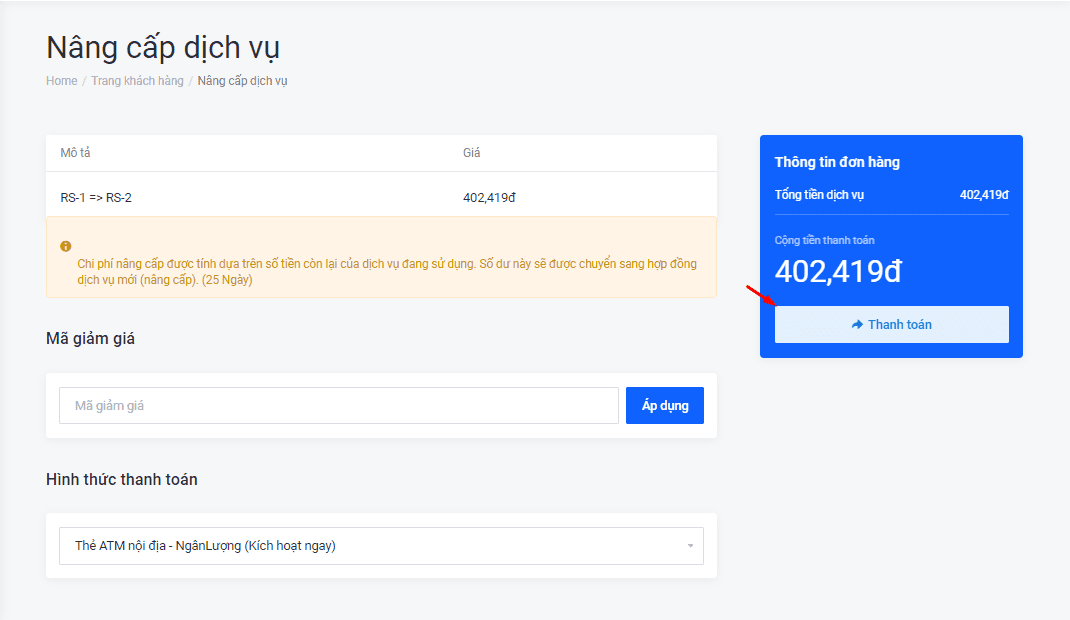This screenshot has height=620, width=1070.
Task: Click the large 402,419đ total amount
Action: pyautogui.click(x=838, y=271)
